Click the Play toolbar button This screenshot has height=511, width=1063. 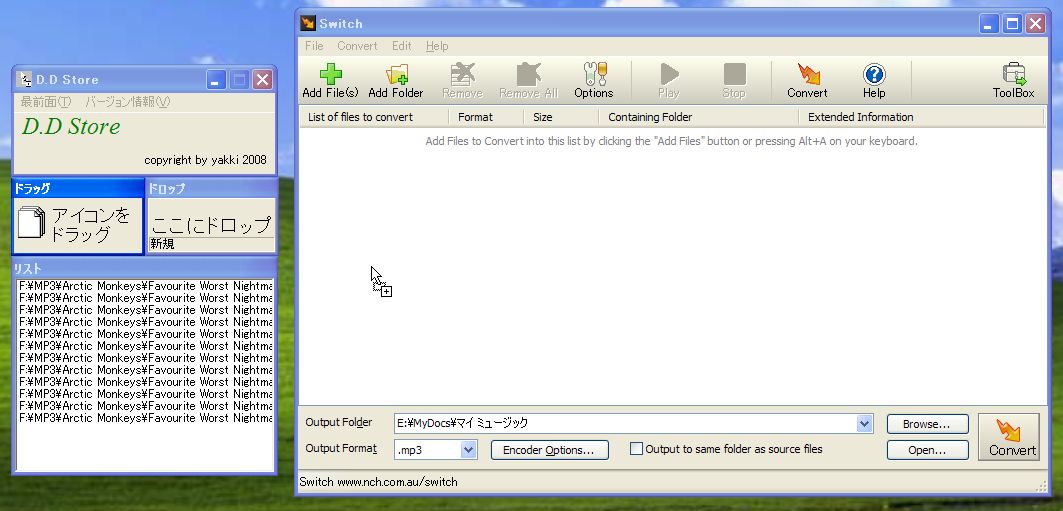coord(668,81)
